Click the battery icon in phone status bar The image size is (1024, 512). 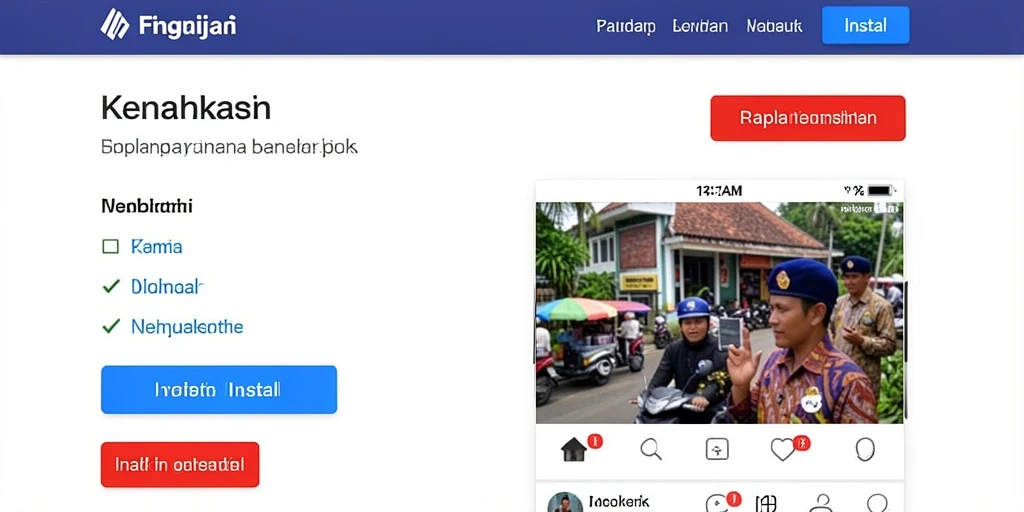880,191
